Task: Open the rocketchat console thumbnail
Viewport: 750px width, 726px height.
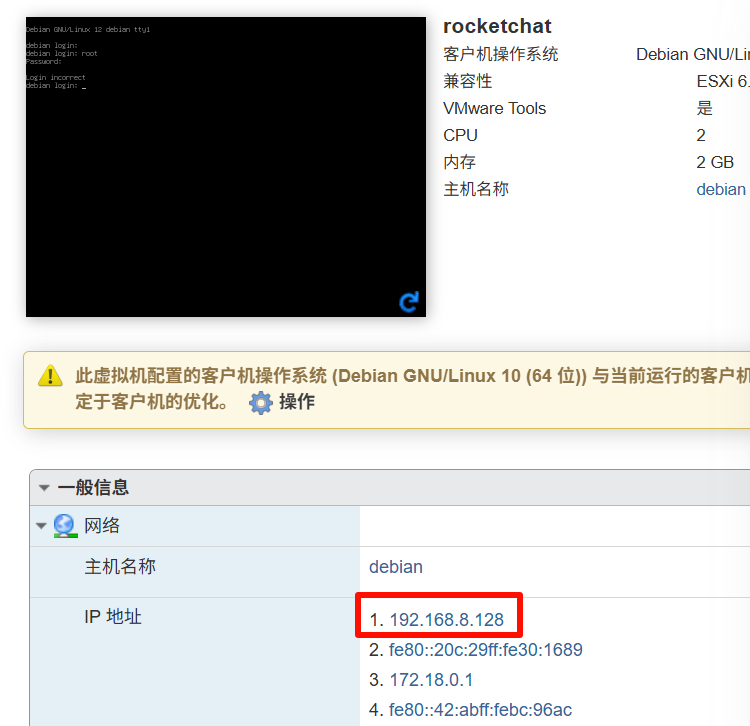Action: [x=226, y=167]
